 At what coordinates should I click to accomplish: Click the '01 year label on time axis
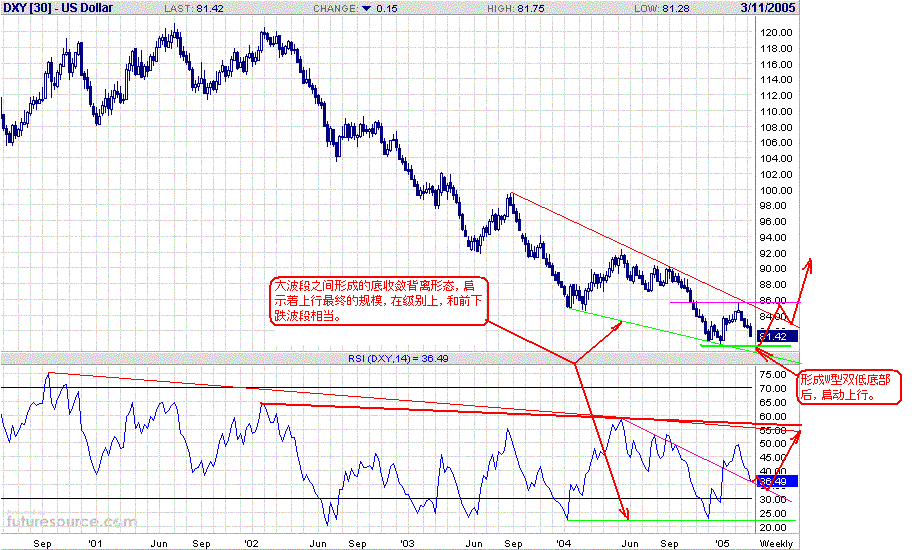click(x=95, y=544)
